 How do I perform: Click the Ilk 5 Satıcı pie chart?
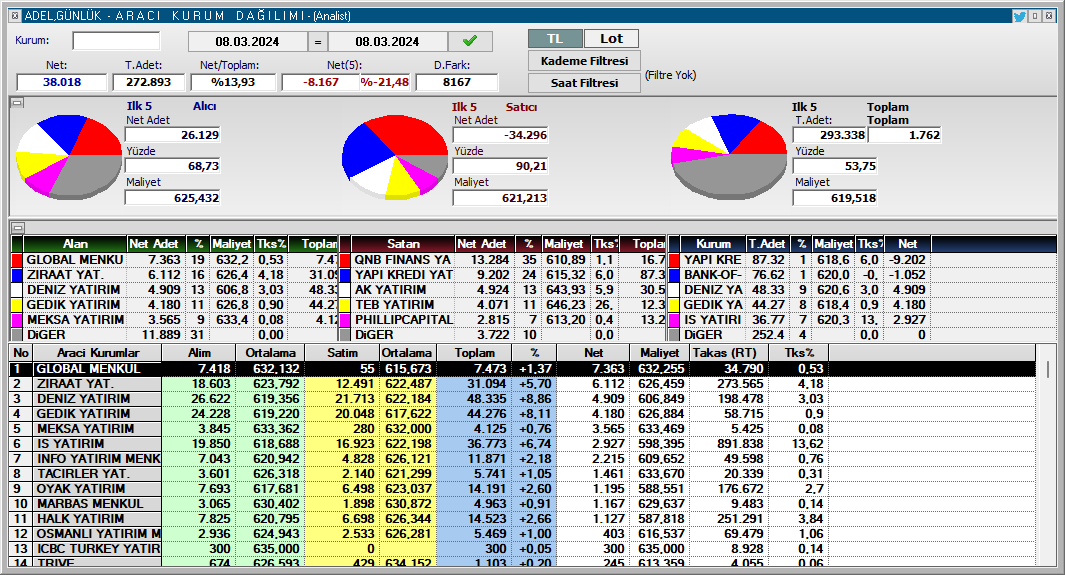tap(395, 157)
